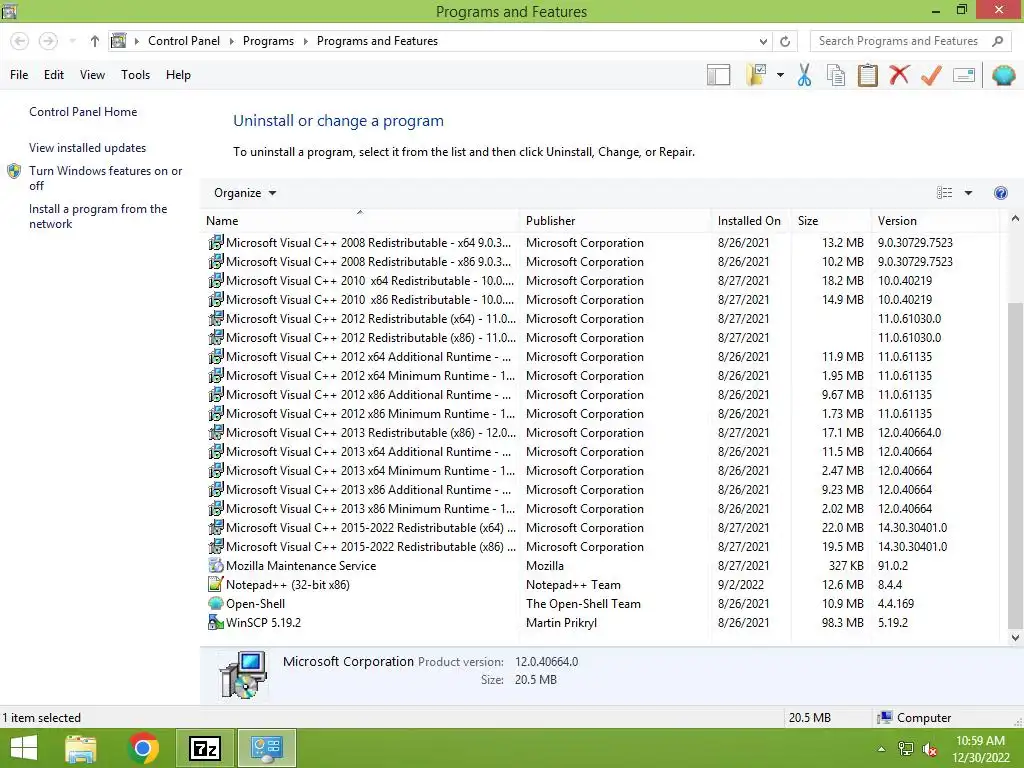1024x768 pixels.
Task: Open the View menu
Action: tap(92, 75)
